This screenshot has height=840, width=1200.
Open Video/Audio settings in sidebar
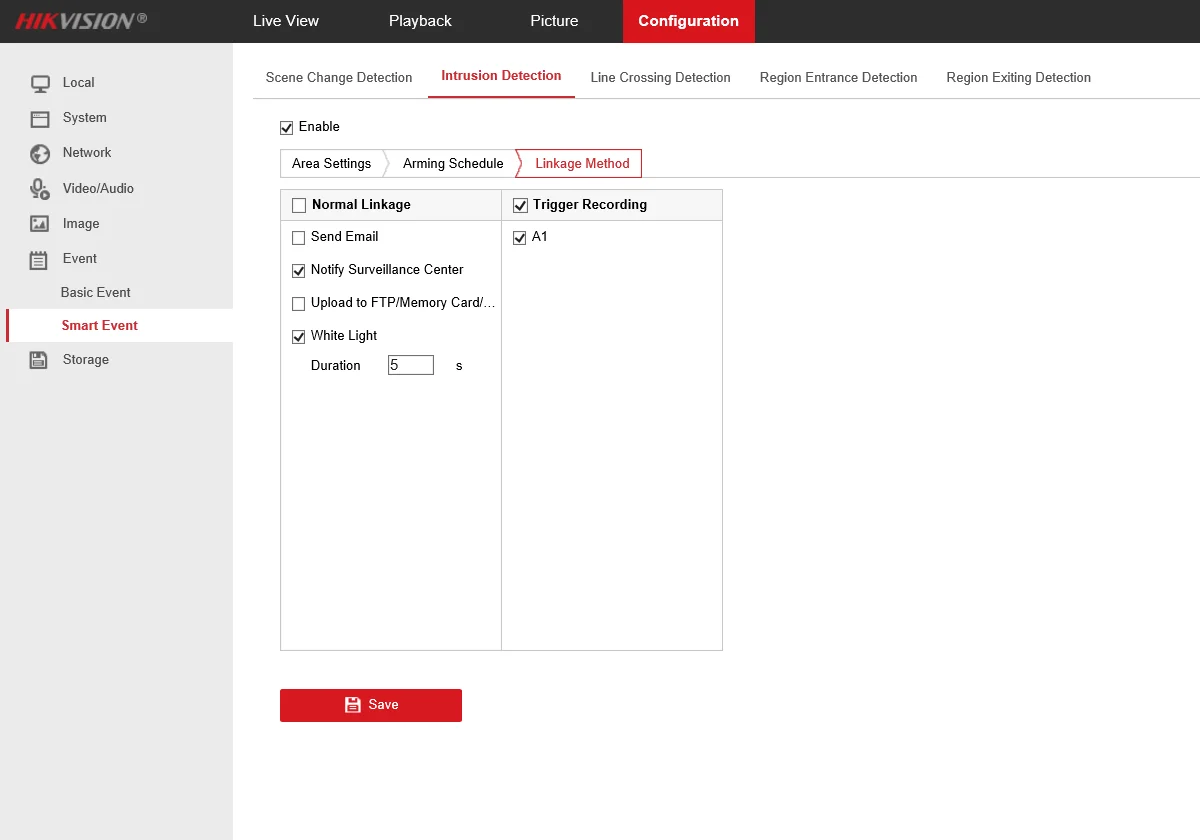(x=98, y=188)
